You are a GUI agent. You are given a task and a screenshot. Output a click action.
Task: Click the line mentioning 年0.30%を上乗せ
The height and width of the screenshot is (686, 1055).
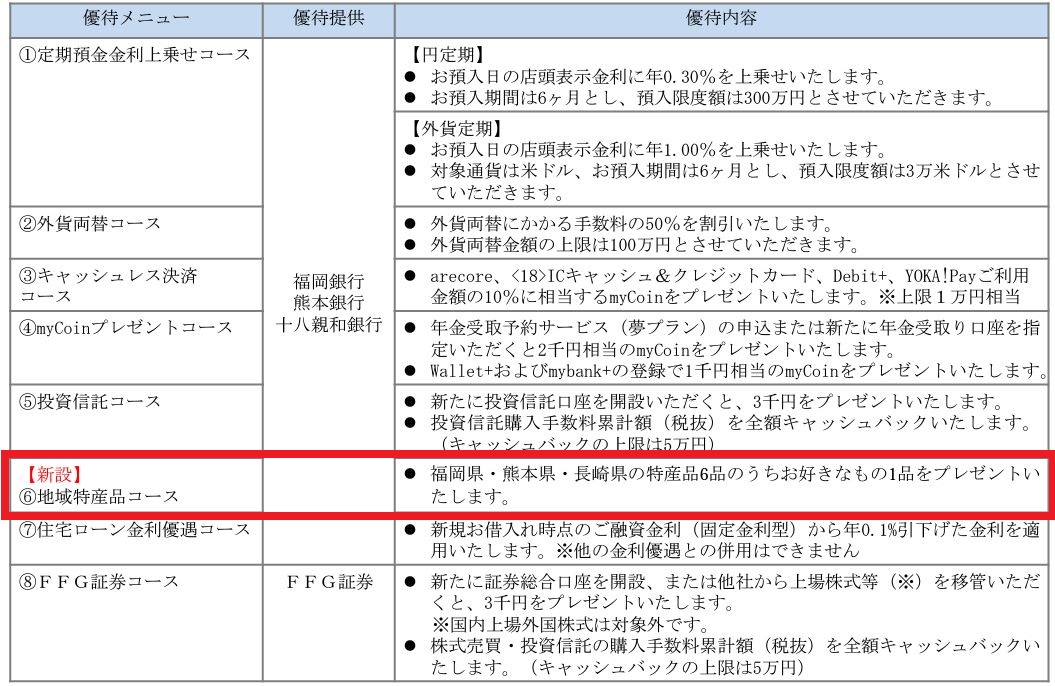659,76
